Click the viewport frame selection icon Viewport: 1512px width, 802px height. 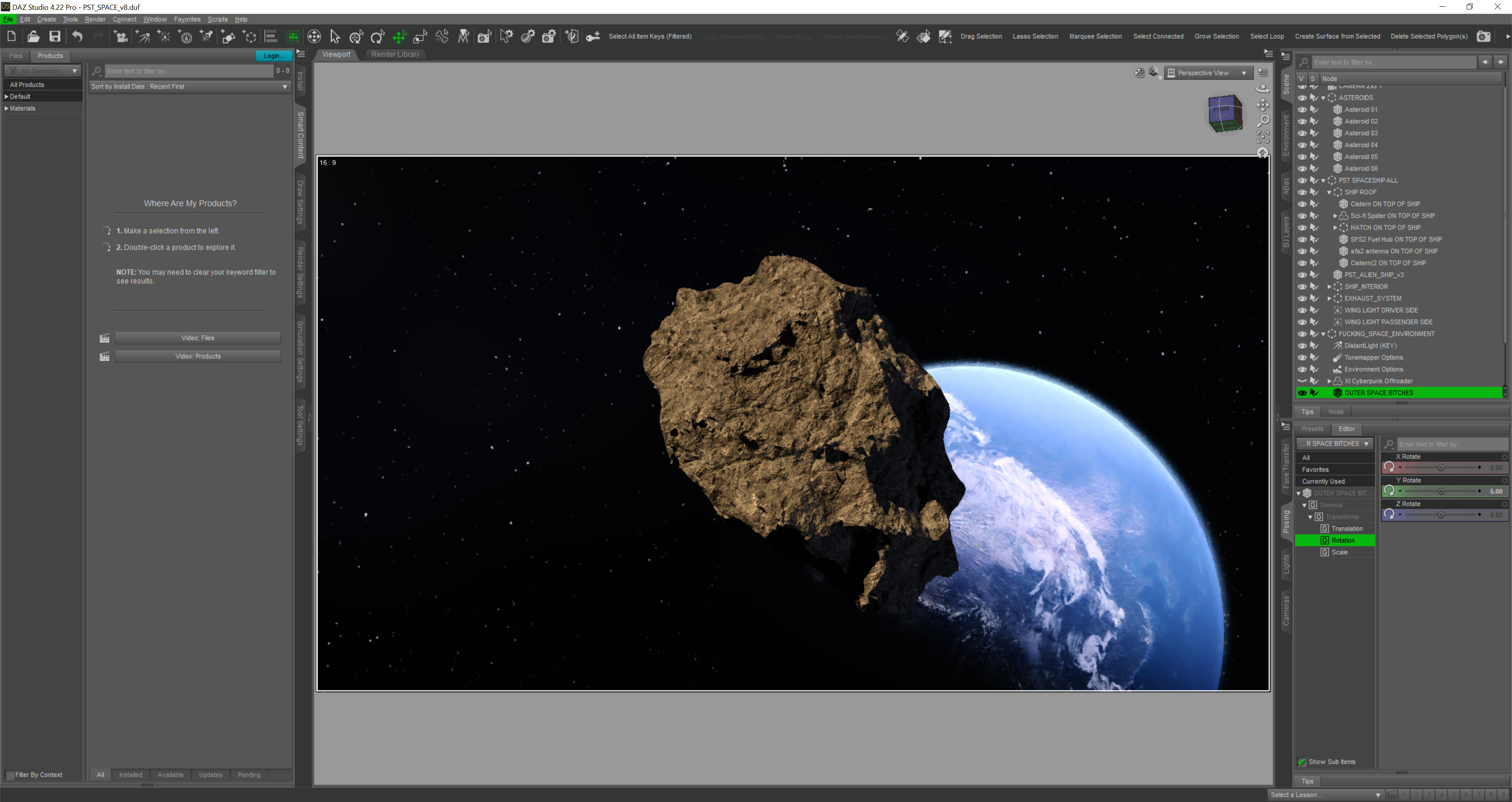(x=1262, y=137)
